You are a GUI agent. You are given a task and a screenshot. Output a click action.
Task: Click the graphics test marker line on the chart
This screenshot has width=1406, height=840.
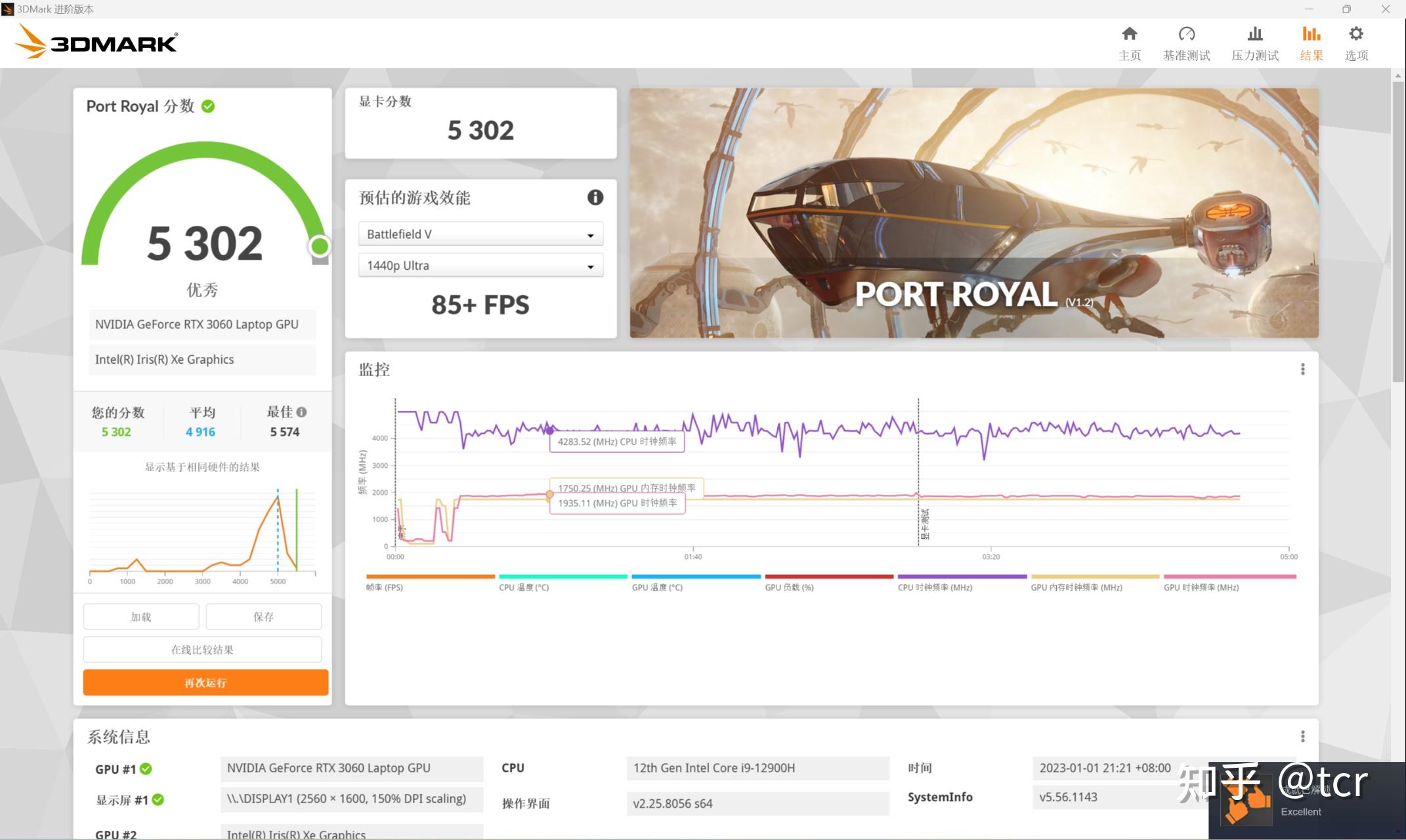pyautogui.click(x=918, y=472)
